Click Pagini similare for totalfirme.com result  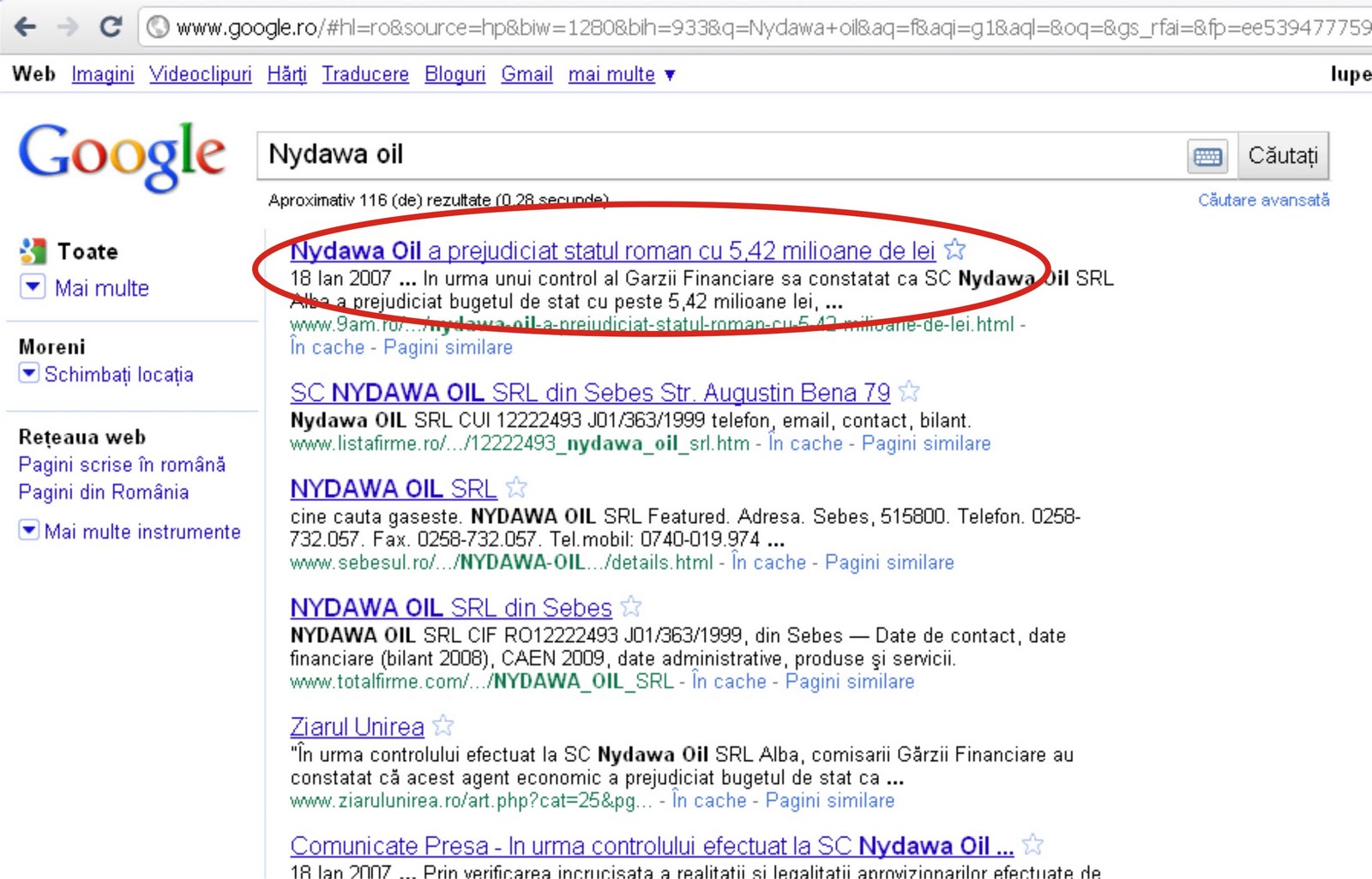point(850,682)
